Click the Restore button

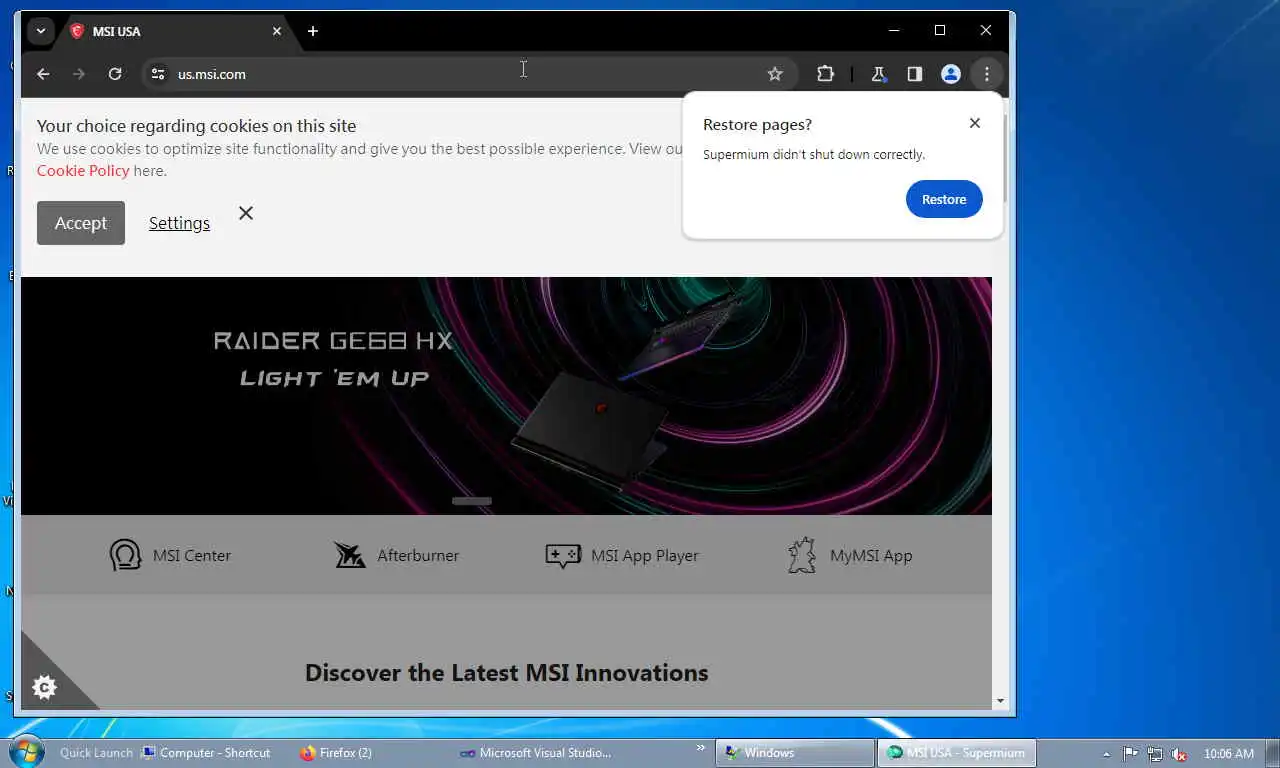coord(944,199)
